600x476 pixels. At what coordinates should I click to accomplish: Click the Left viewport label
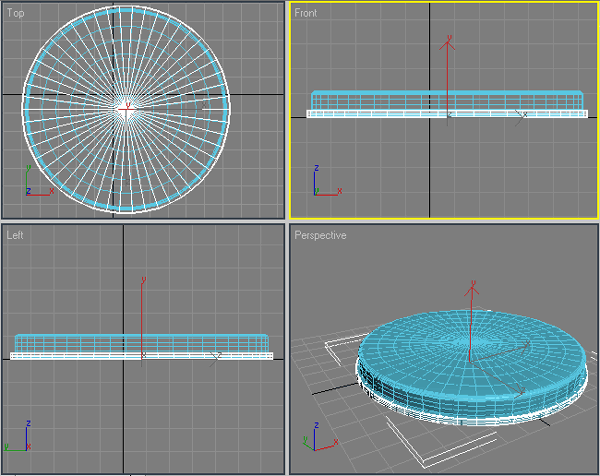(15, 235)
